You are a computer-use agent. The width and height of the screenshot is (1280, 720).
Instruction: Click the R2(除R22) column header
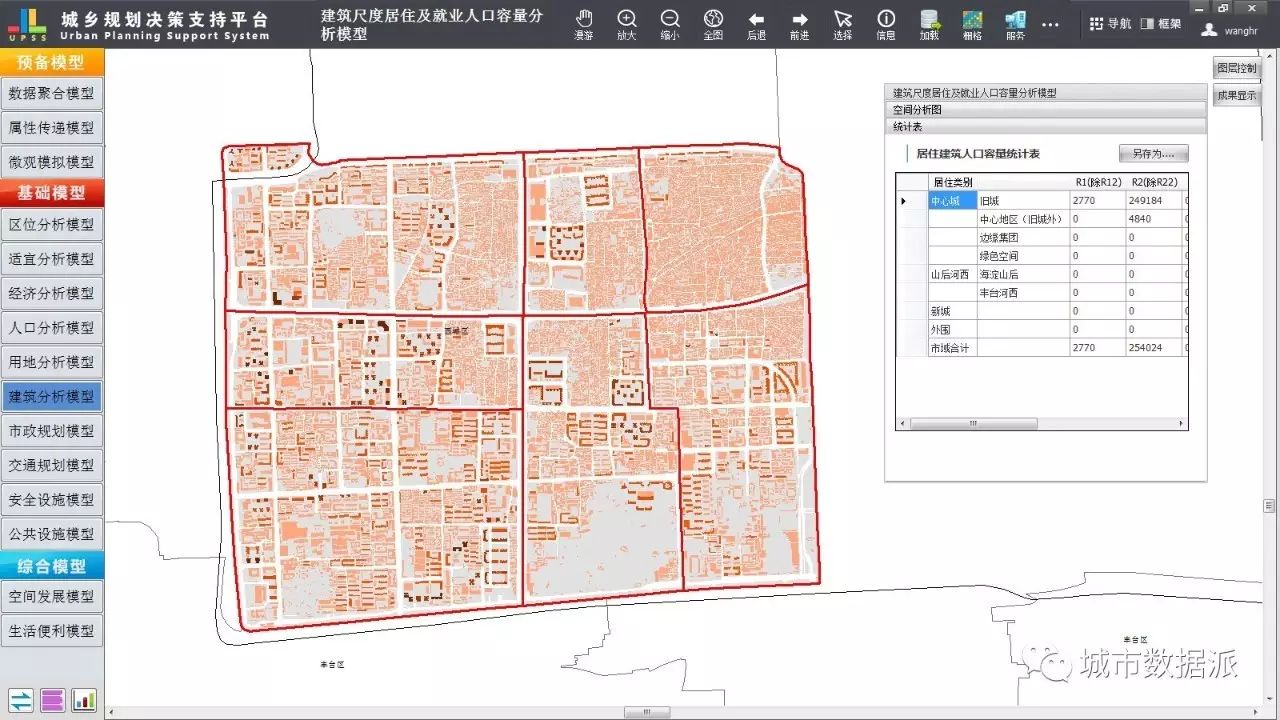[1153, 182]
